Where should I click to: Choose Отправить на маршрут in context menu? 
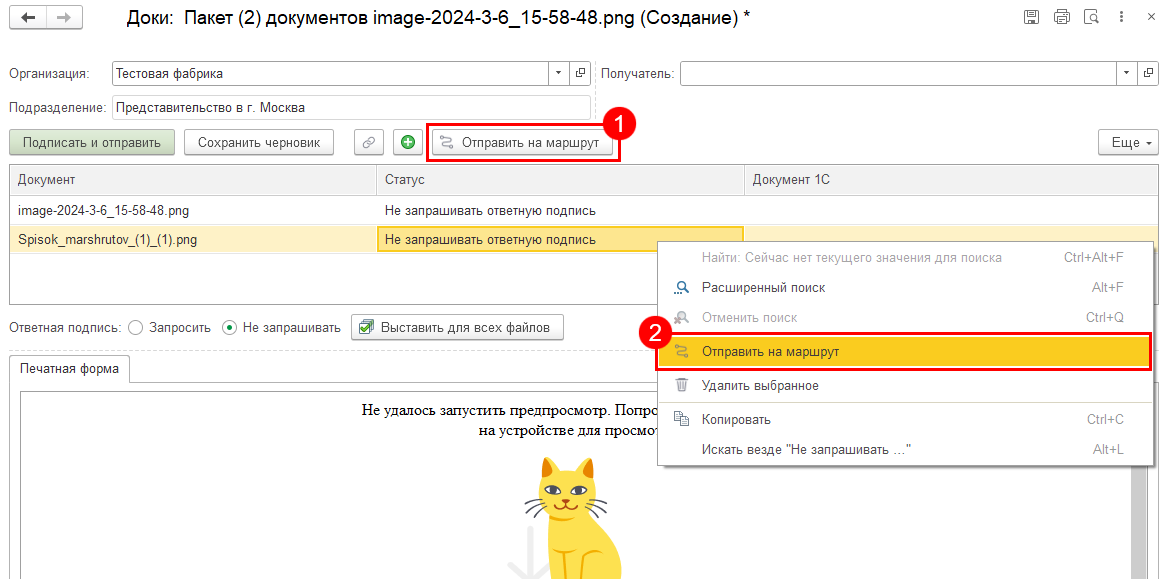[770, 352]
